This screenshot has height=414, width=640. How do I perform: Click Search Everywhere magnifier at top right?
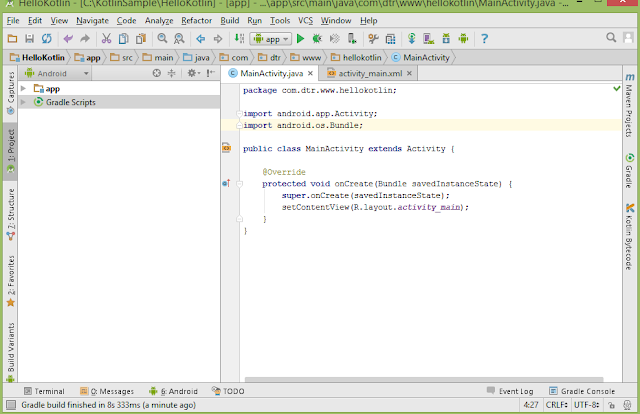[x=611, y=38]
